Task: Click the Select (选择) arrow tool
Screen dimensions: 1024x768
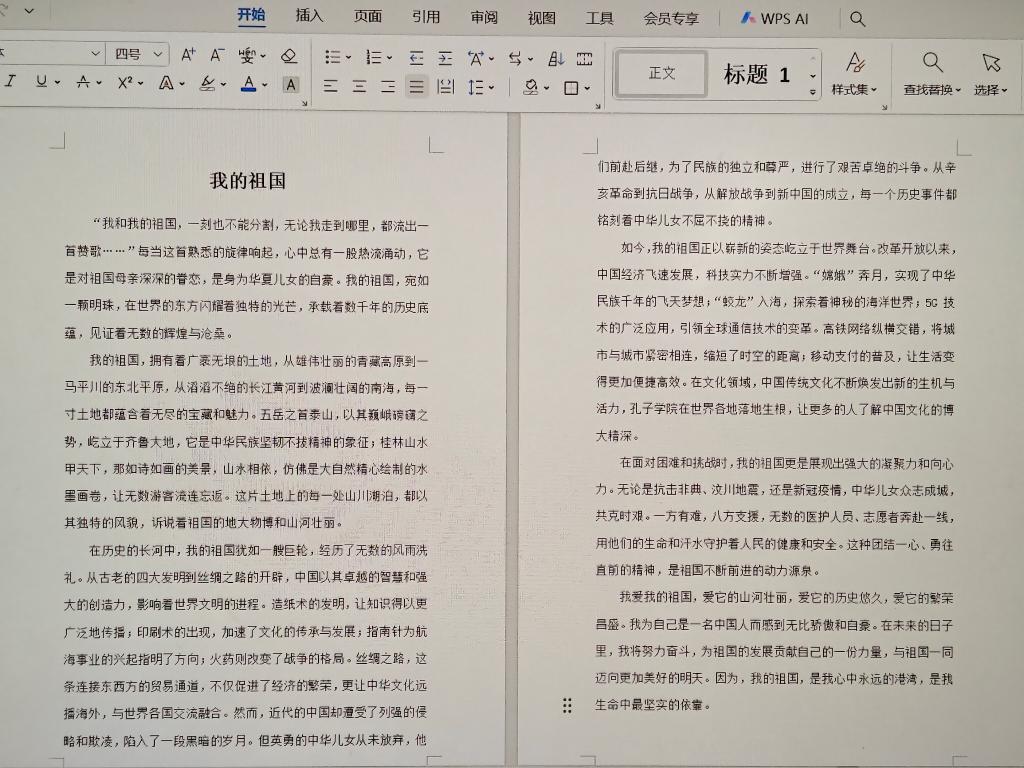Action: pyautogui.click(x=991, y=73)
